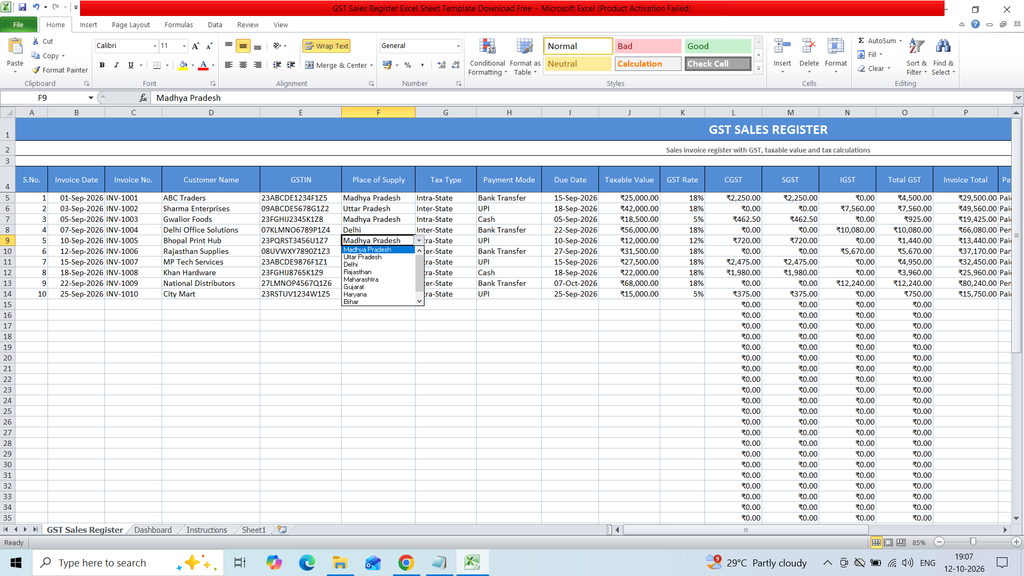Apply yellow fill color bucket
Viewport: 1024px width, 576px height.
tap(183, 65)
